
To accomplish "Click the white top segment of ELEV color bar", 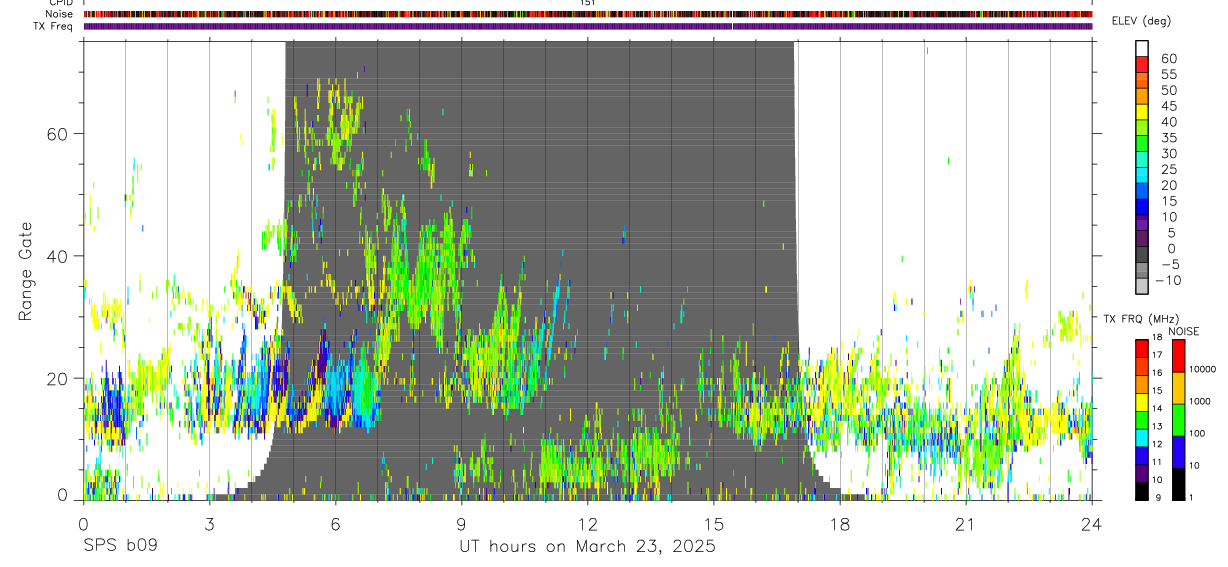I will [1142, 48].
